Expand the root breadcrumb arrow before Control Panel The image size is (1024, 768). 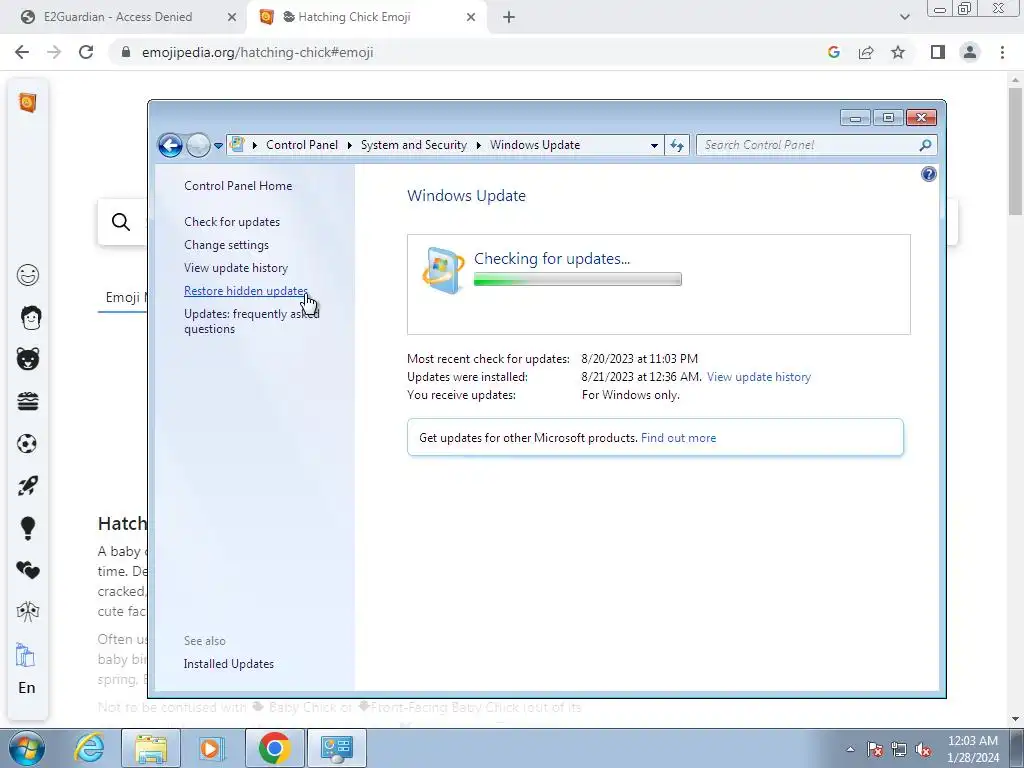coord(255,145)
